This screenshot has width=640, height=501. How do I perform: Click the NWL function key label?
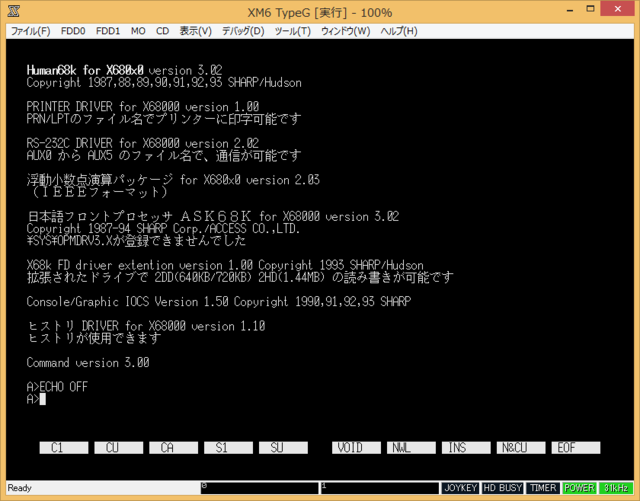pyautogui.click(x=411, y=448)
